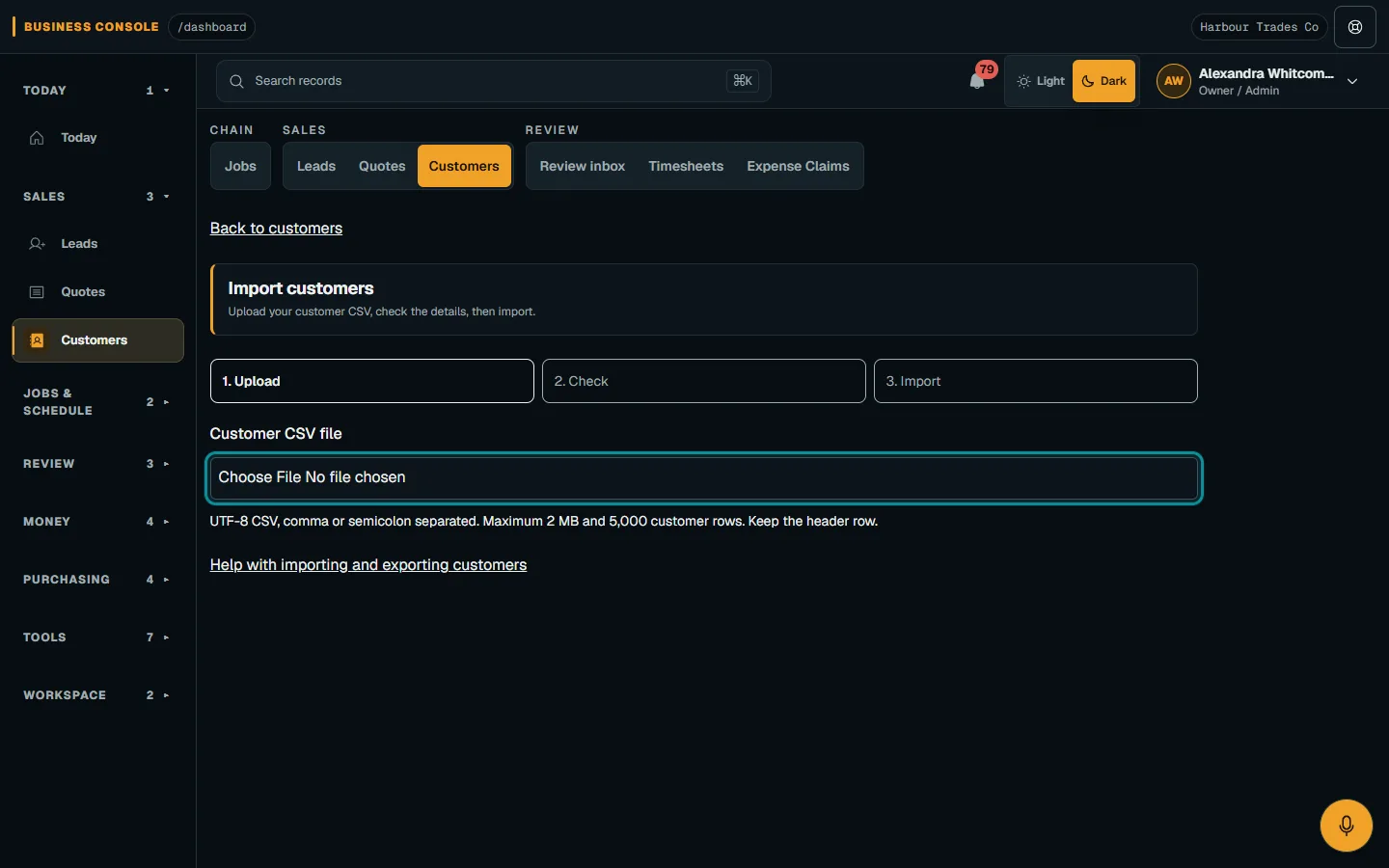Collapse the SALES sidebar section
Viewport: 1389px width, 868px height.
pyautogui.click(x=97, y=197)
